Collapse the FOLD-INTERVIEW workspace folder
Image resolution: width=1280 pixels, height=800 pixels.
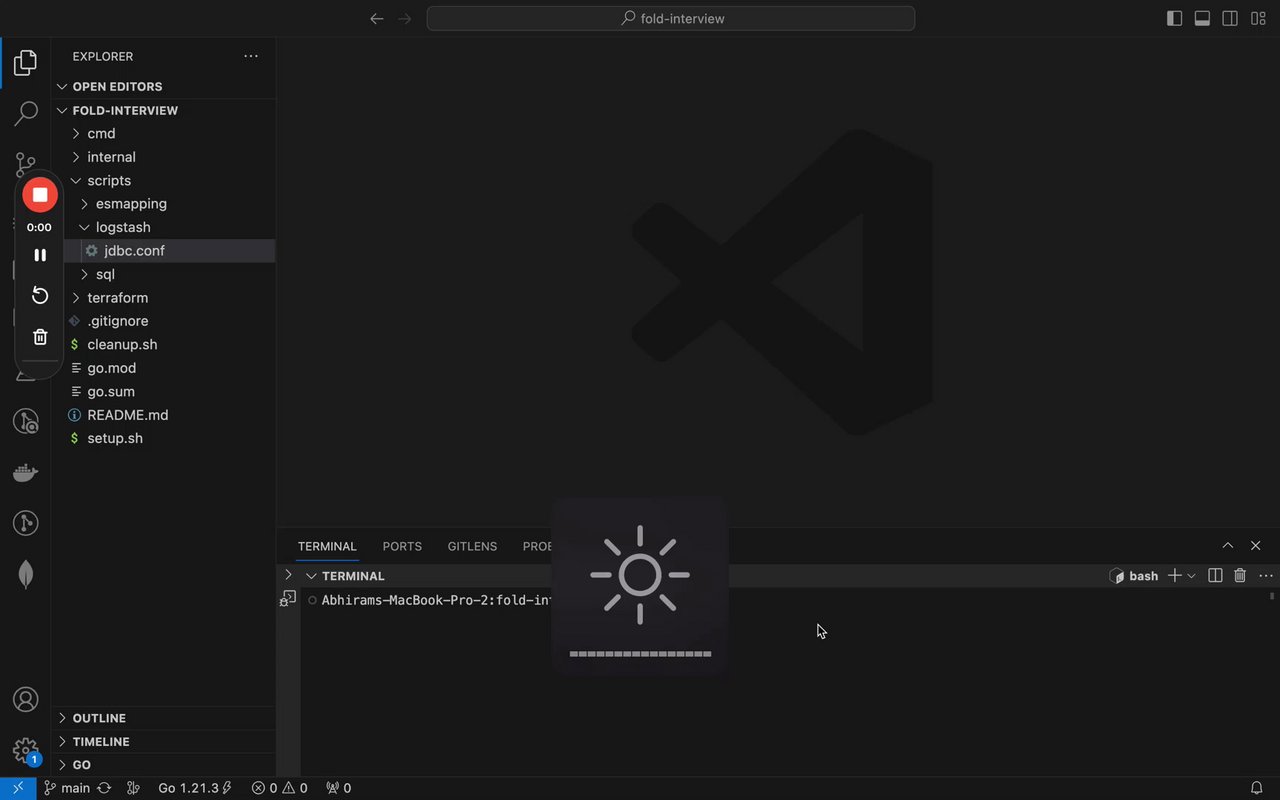click(x=164, y=110)
